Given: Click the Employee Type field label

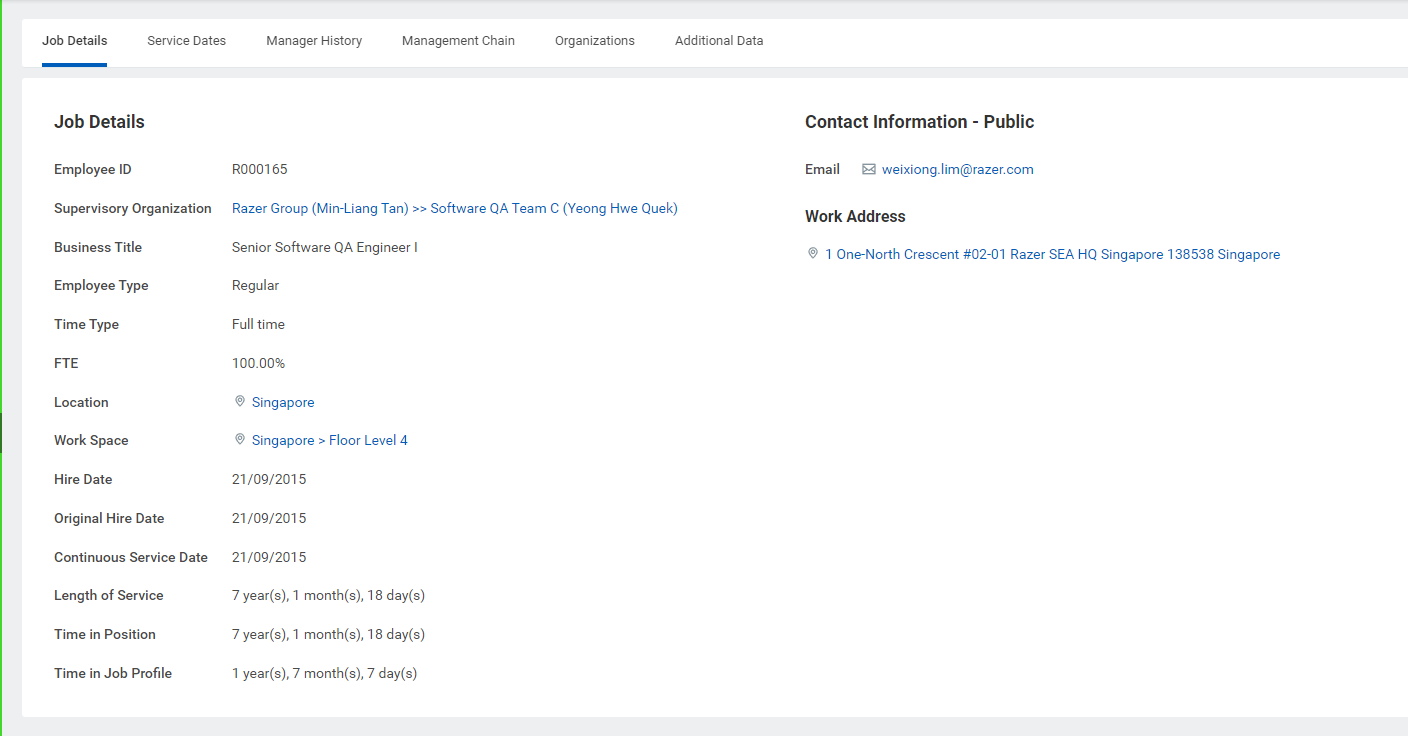Looking at the screenshot, I should tap(101, 285).
